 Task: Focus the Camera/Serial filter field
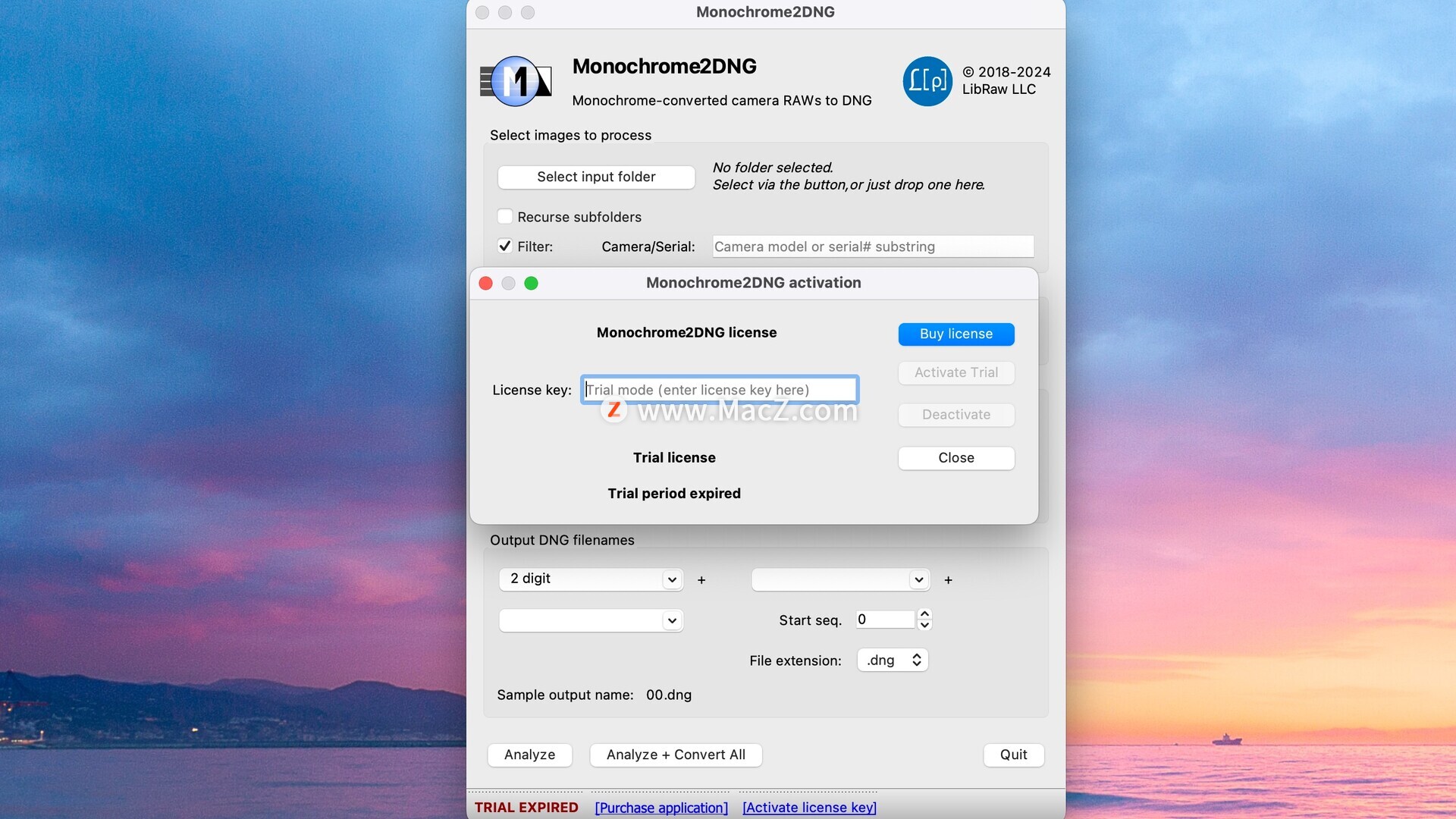pos(873,246)
